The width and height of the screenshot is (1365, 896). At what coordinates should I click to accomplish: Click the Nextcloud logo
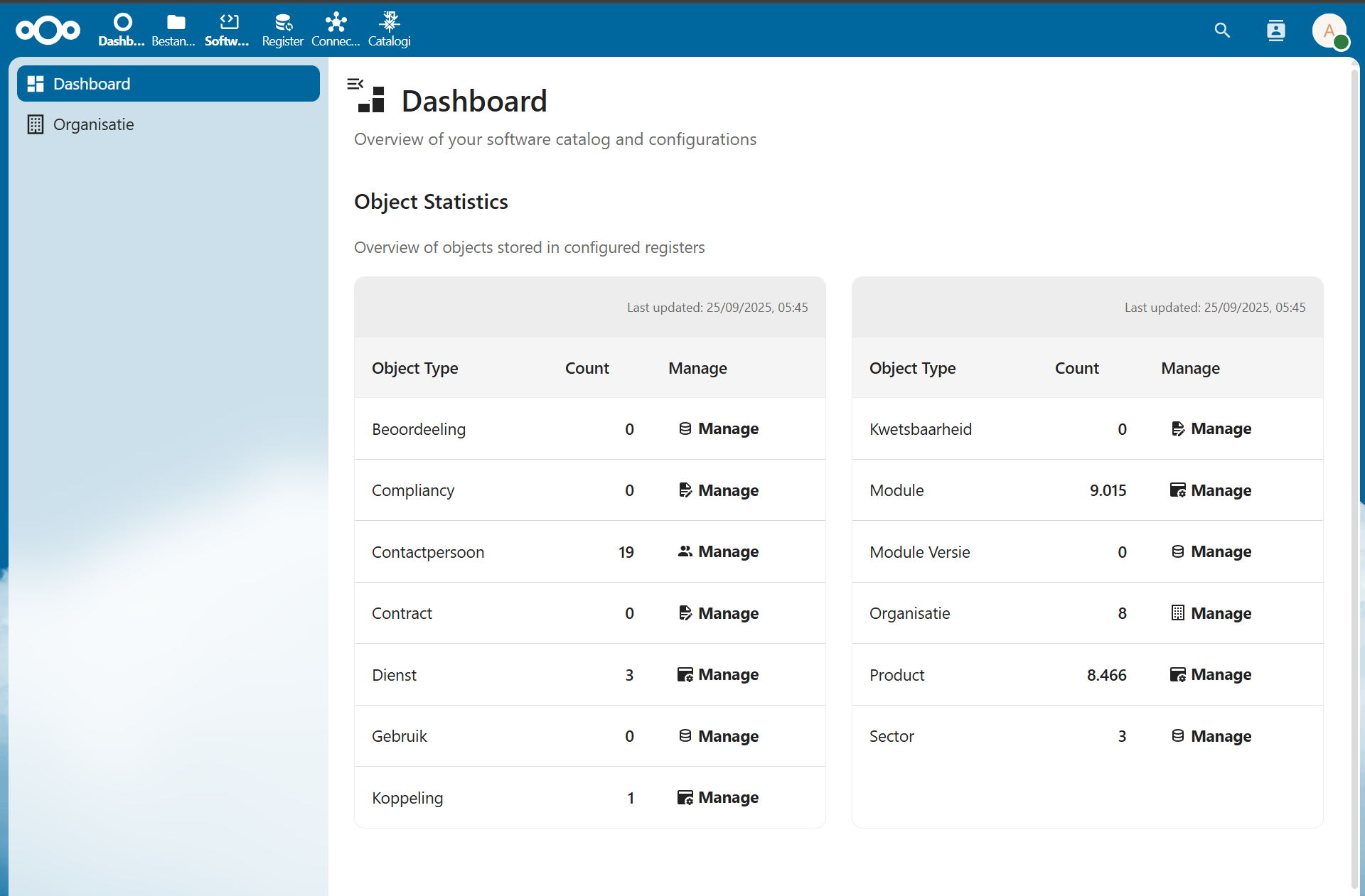[x=47, y=30]
